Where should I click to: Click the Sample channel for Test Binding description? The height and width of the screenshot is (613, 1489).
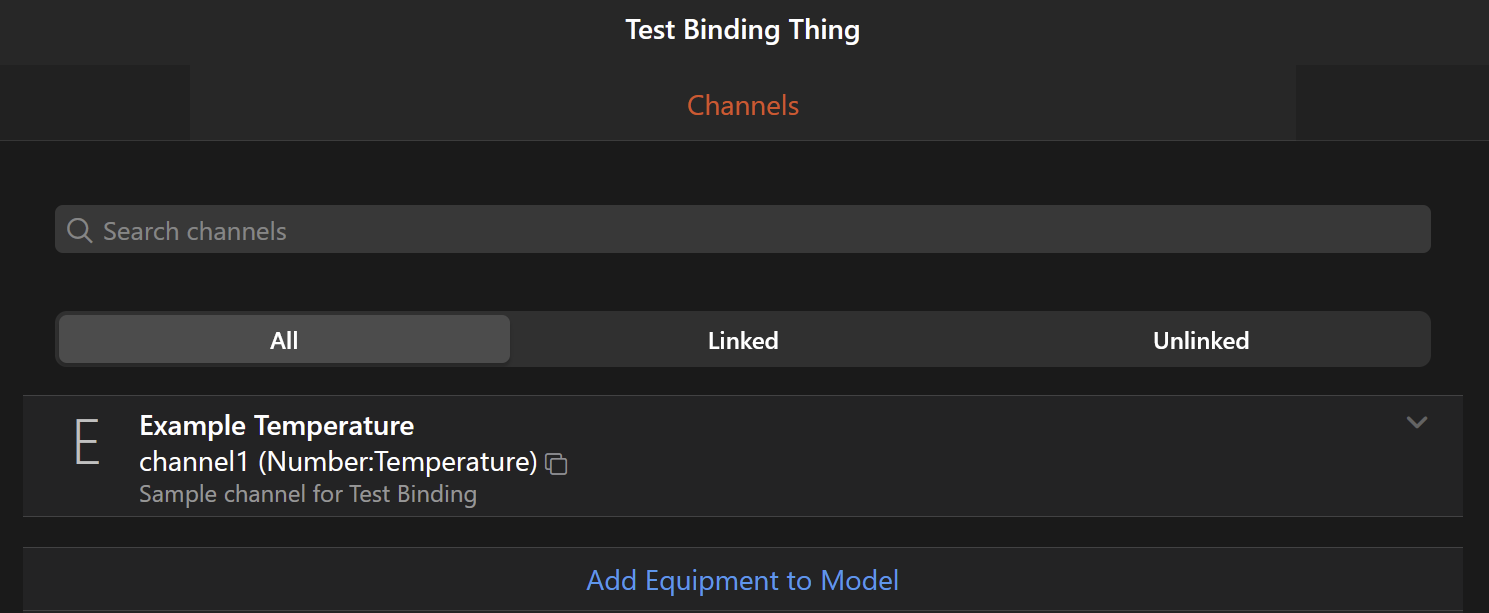(307, 494)
